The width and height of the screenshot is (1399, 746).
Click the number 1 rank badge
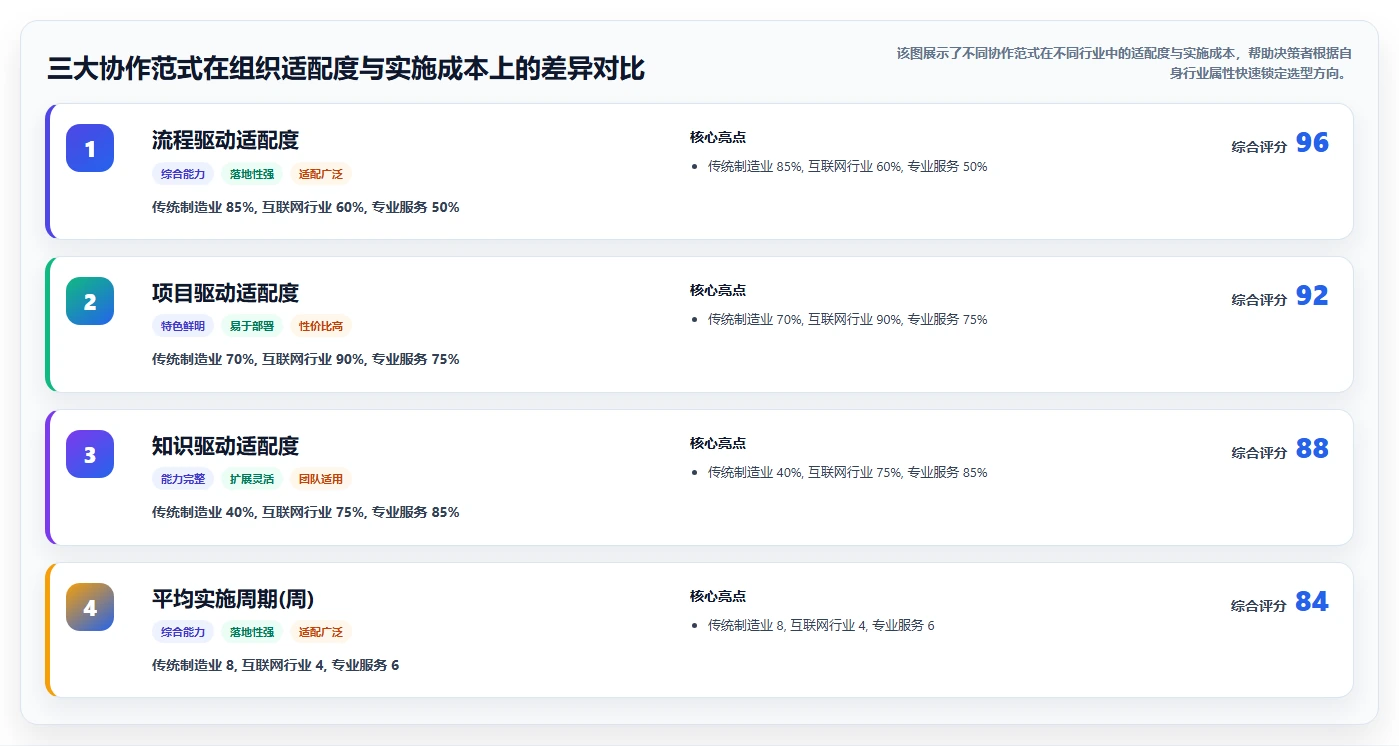pos(90,148)
